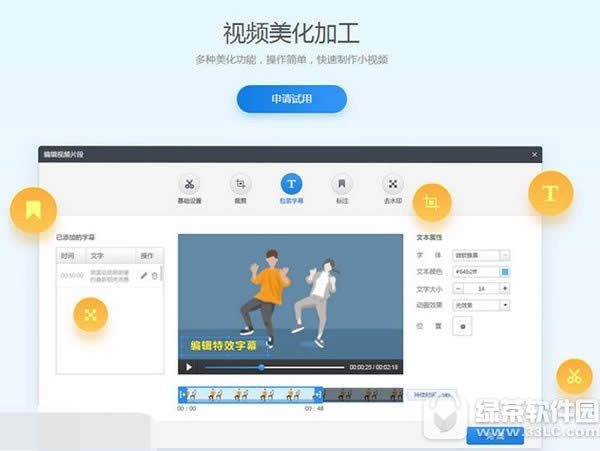Viewport: 600px width, 451px height.
Task: Click the selected blue timeline clip thumbnails
Action: click(x=251, y=394)
